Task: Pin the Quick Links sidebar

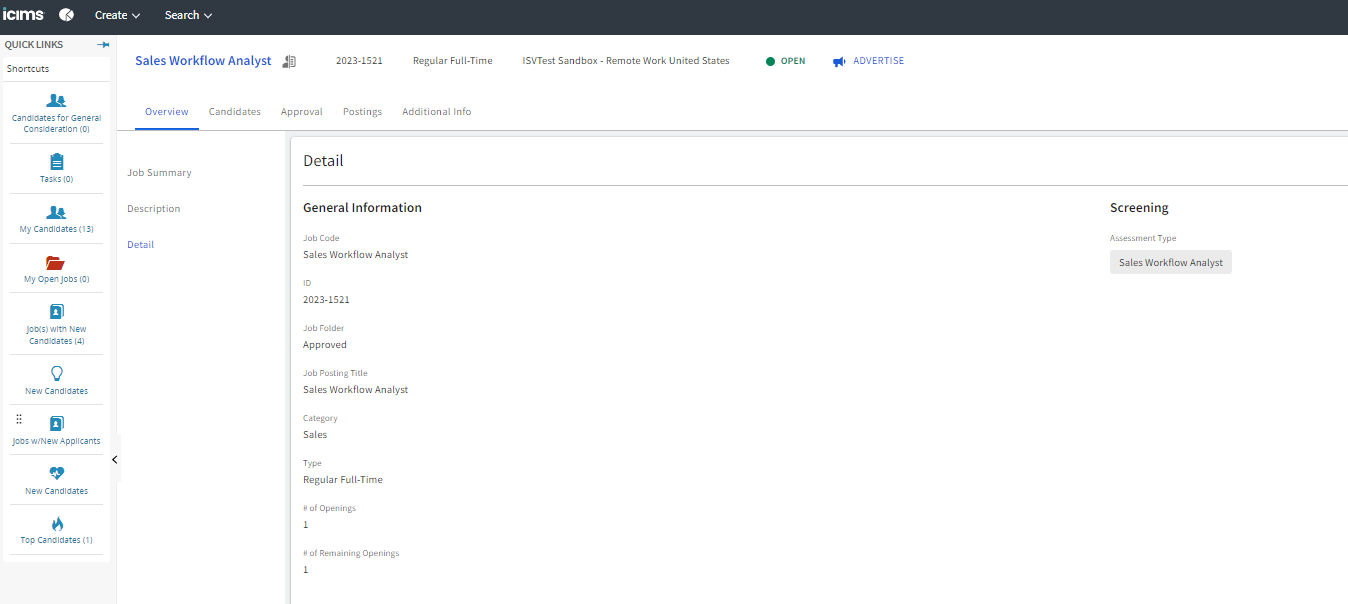Action: (x=103, y=45)
